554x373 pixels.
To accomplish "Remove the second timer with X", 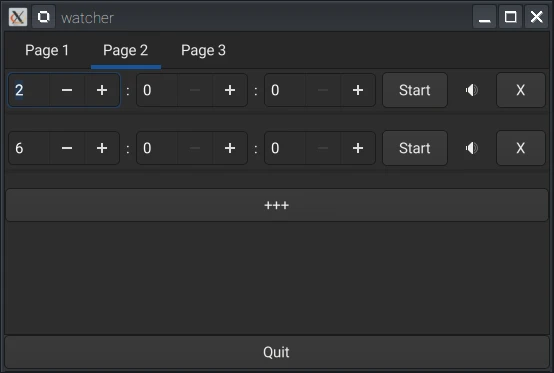I will pos(521,148).
